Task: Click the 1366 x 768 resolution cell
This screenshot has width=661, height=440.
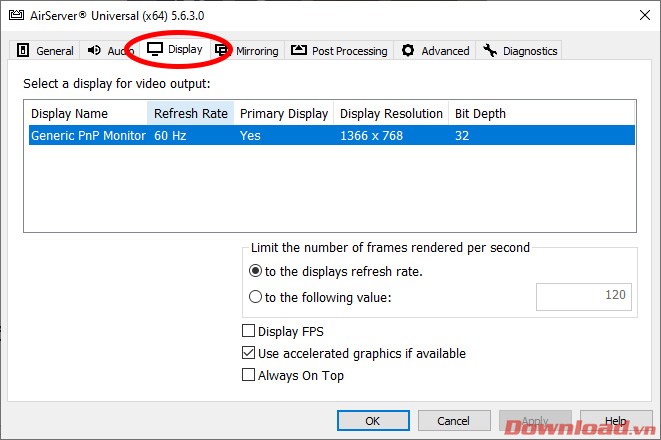Action: 371,136
